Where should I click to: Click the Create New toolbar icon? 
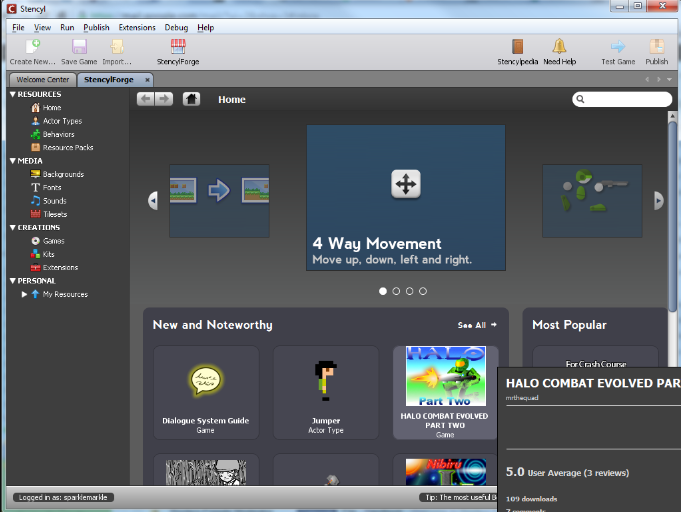point(33,46)
